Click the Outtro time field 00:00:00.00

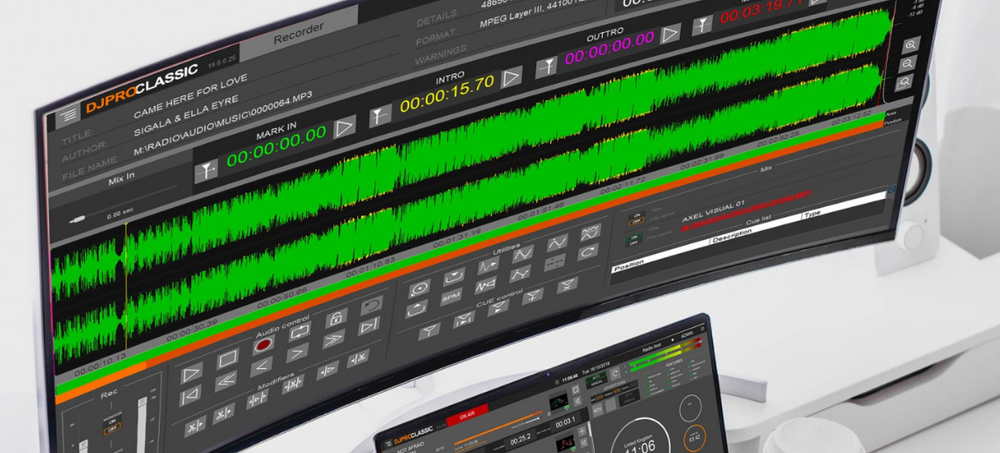(609, 48)
